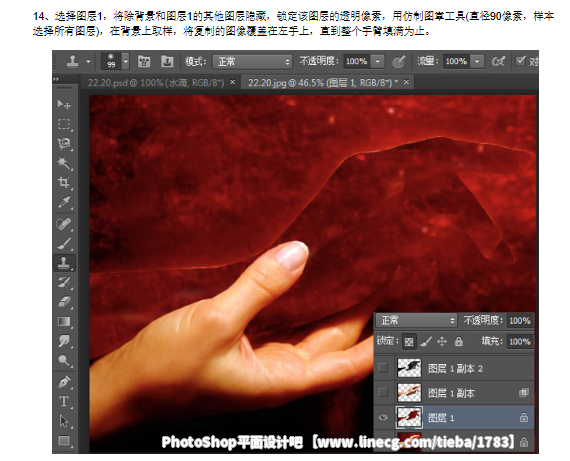Select the Gradient tool
Viewport: 570px width, 461px height.
(x=64, y=321)
